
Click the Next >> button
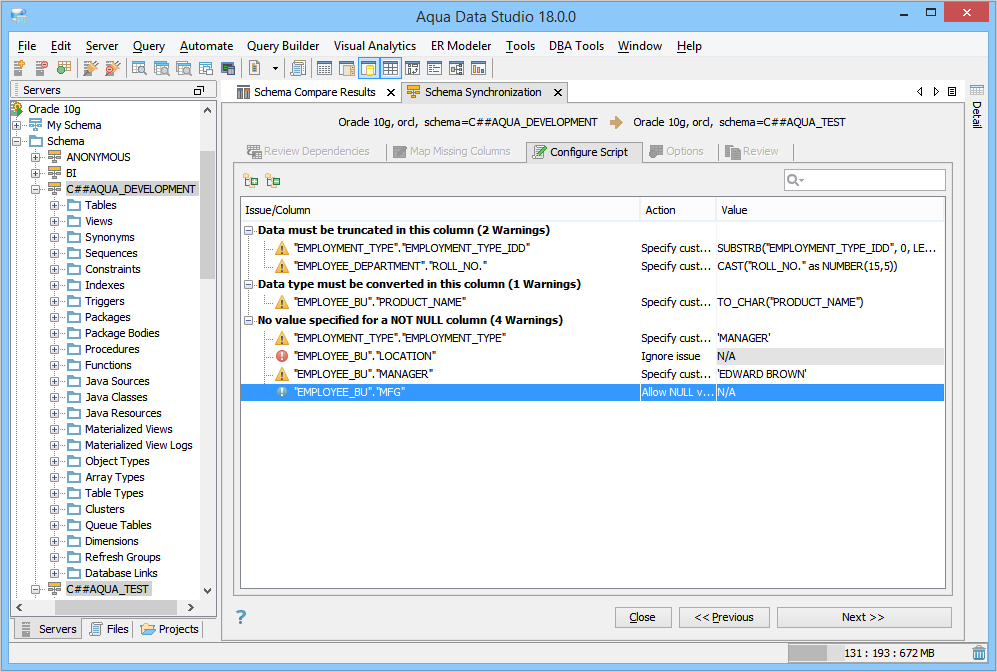coord(863,617)
